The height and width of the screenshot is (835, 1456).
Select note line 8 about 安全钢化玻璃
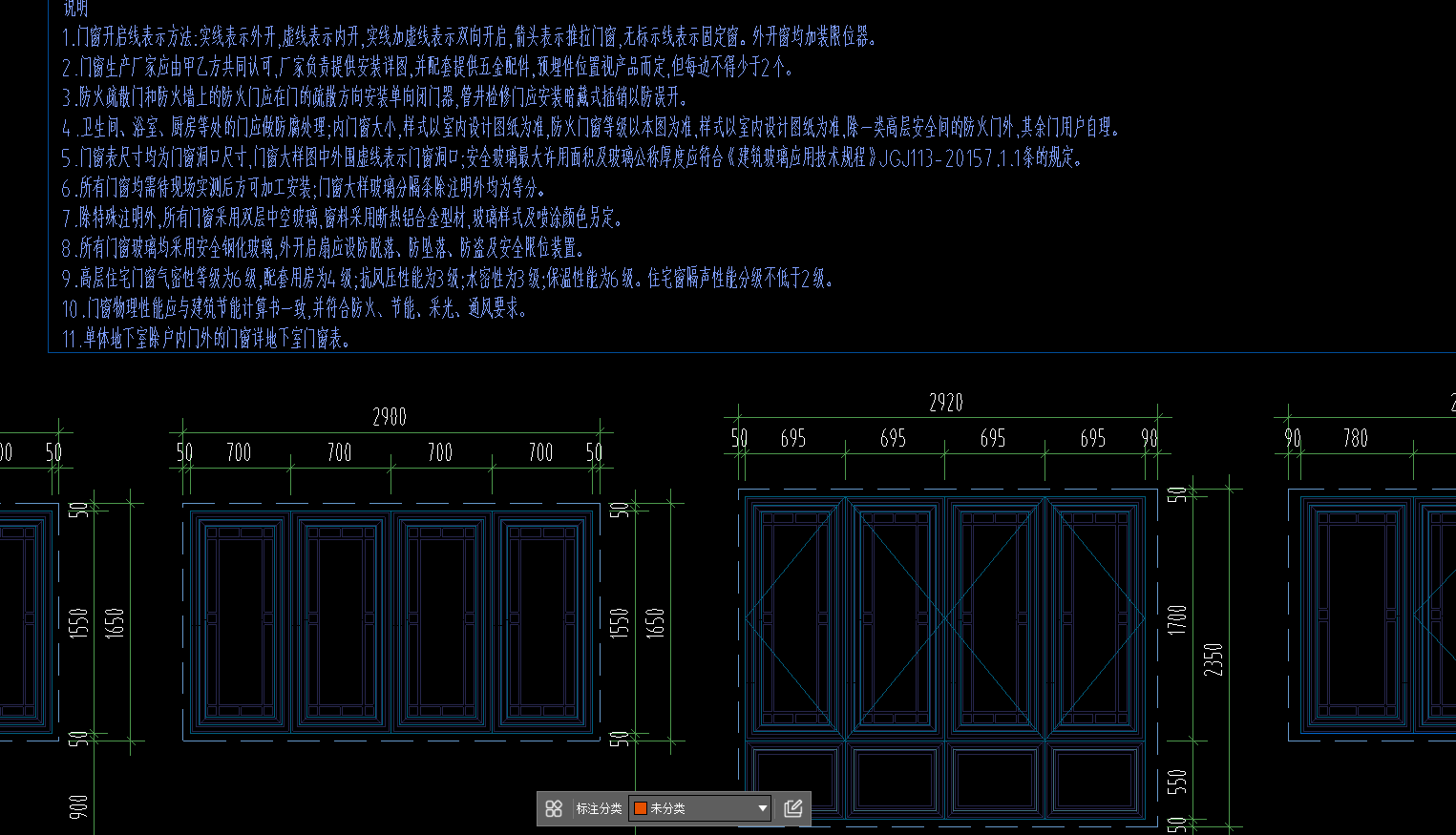pyautogui.click(x=323, y=249)
